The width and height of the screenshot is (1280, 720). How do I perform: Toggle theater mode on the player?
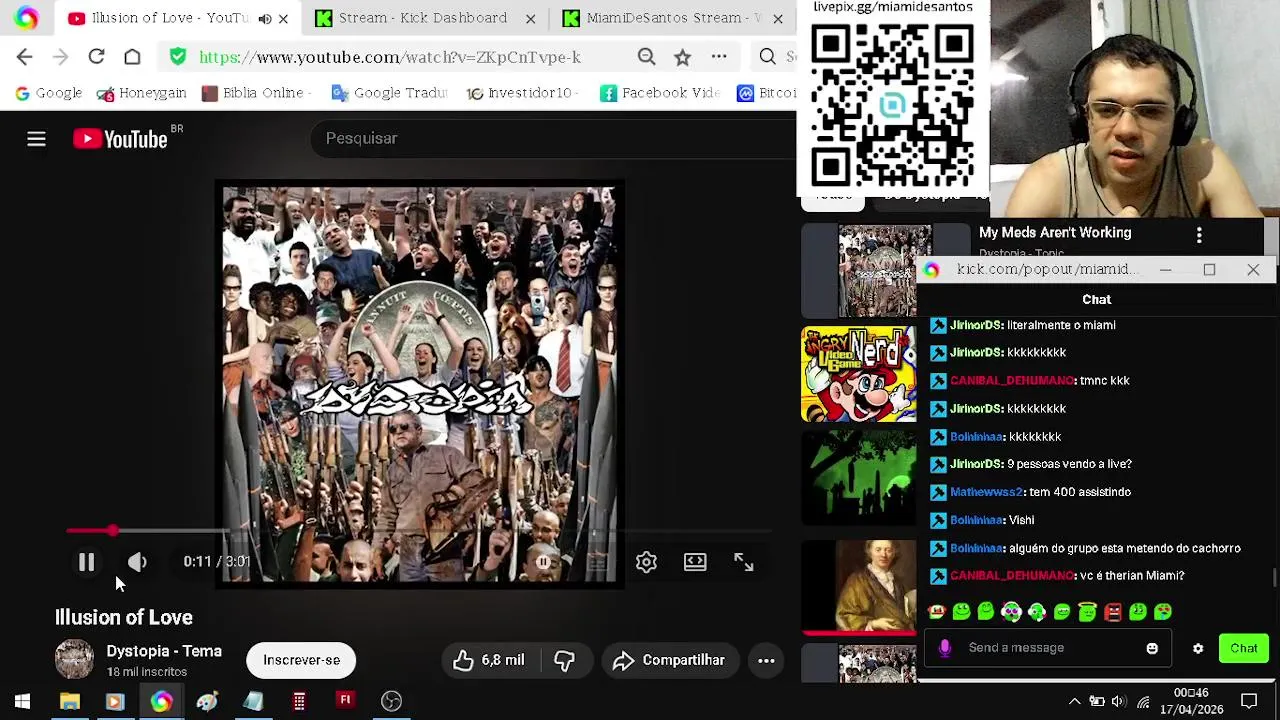pos(695,562)
